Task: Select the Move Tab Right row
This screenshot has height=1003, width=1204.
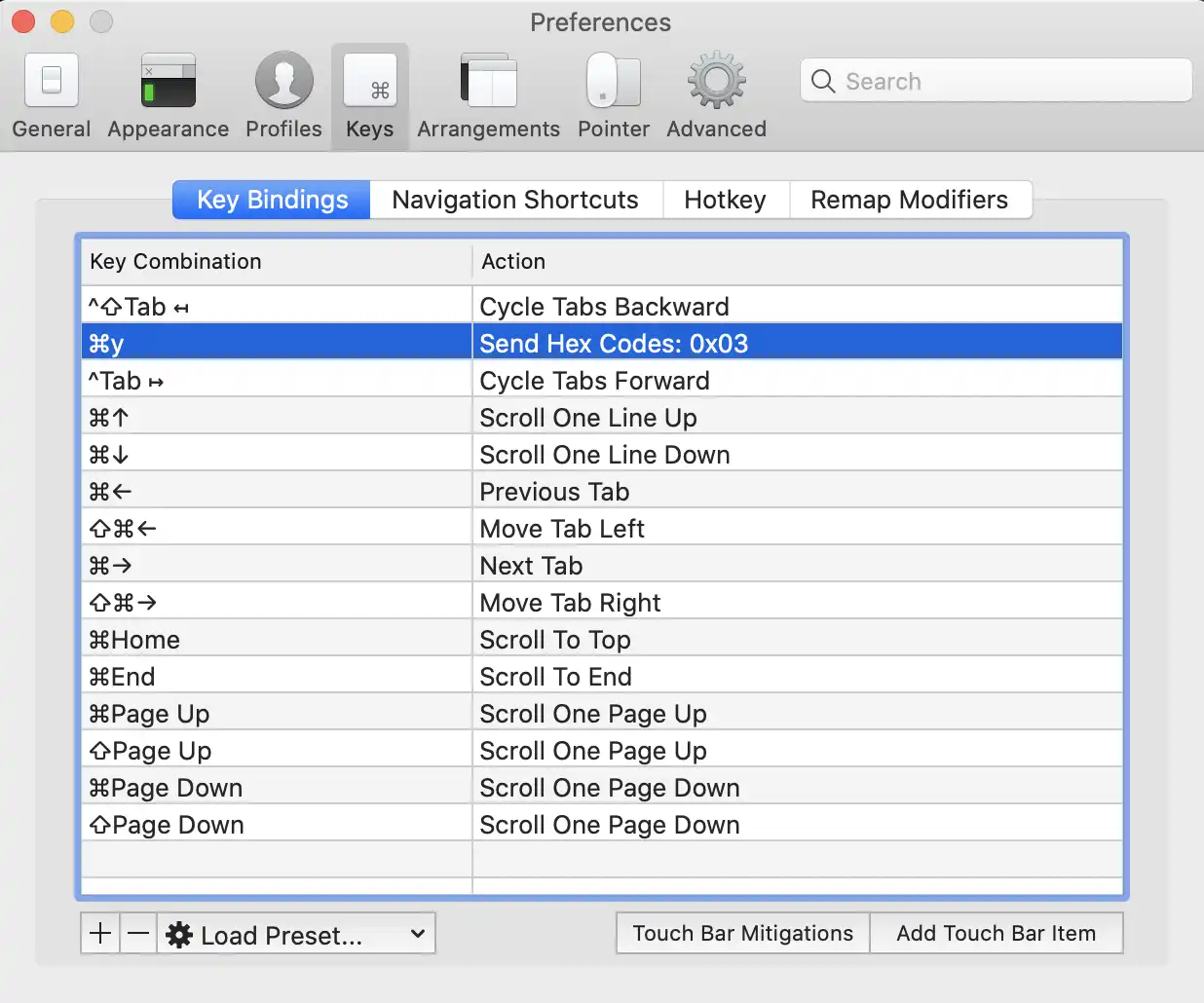Action: point(602,602)
